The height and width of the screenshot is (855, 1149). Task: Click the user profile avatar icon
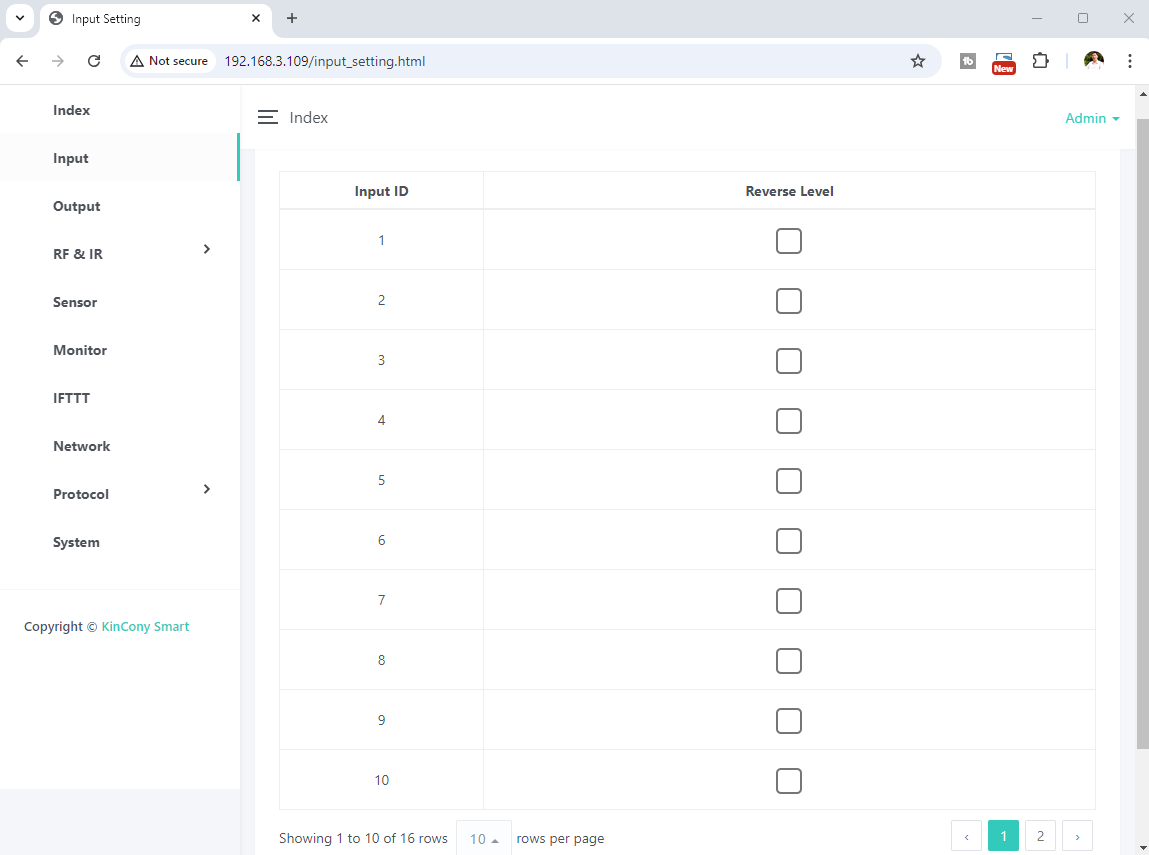pyautogui.click(x=1094, y=61)
